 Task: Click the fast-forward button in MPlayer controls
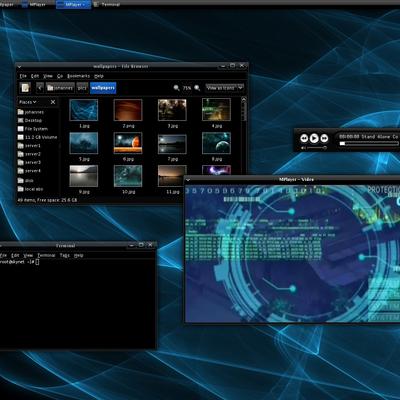pos(324,138)
